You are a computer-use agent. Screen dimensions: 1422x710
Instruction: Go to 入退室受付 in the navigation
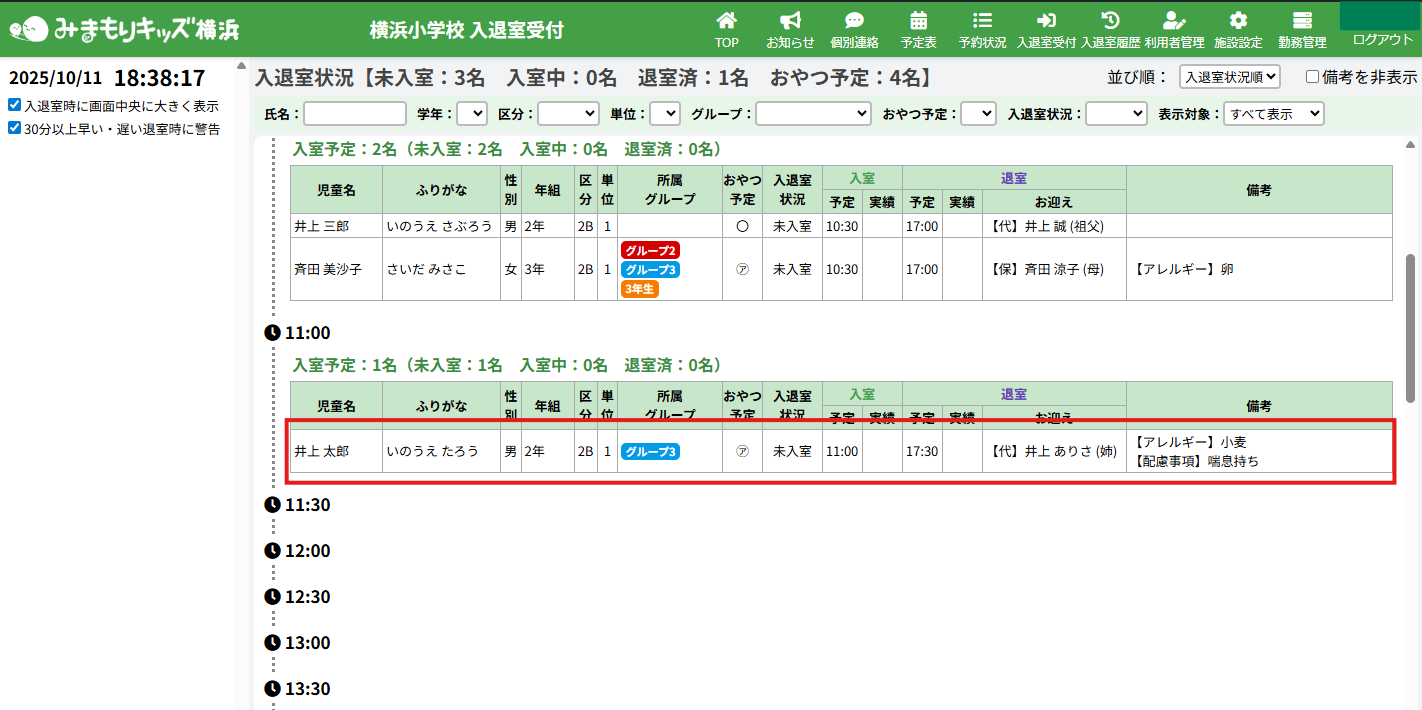1046,30
